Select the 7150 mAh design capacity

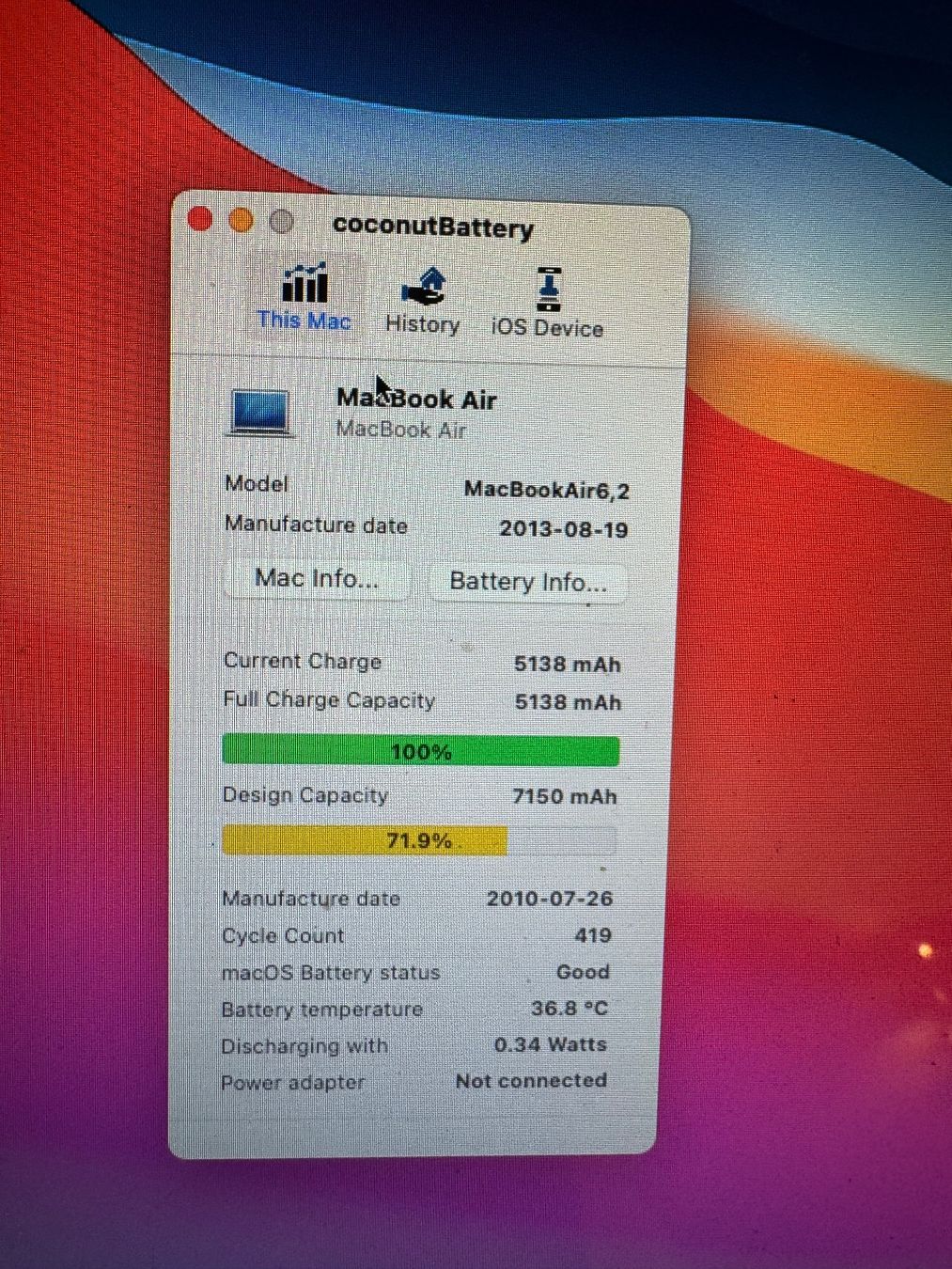pyautogui.click(x=564, y=797)
